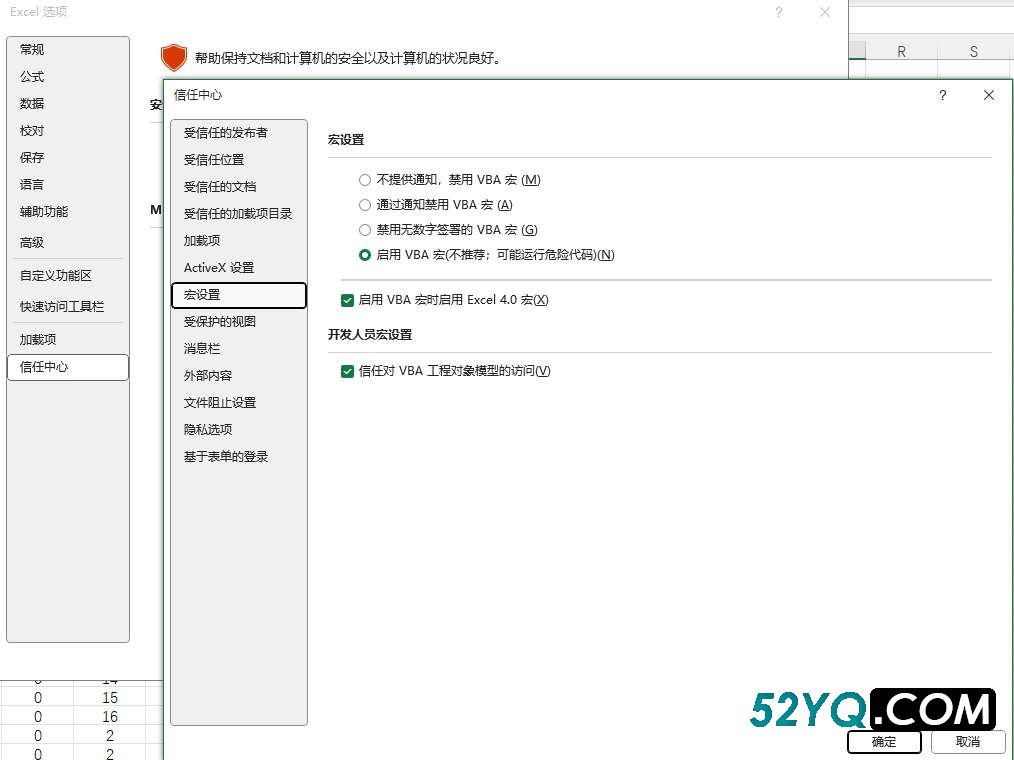The width and height of the screenshot is (1014, 760).
Task: Click column S header in spreadsheet
Action: (x=974, y=52)
